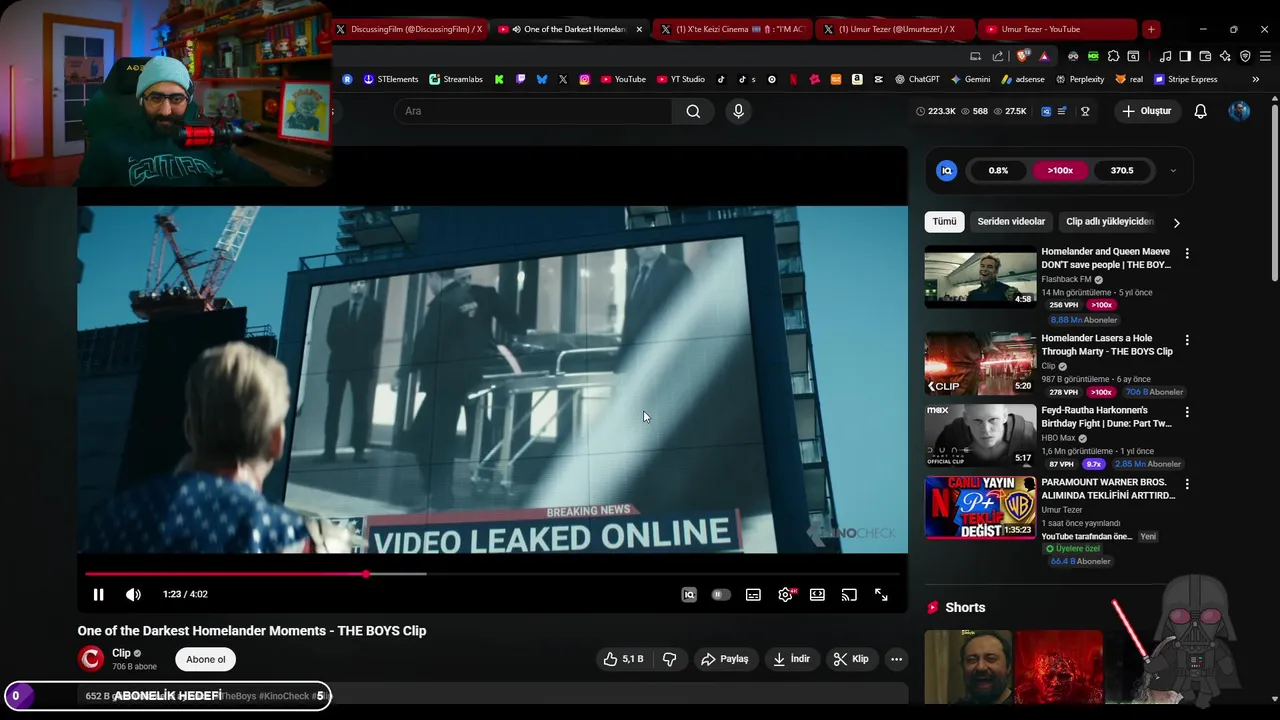Open the account profile avatar
This screenshot has width=1280, height=720.
1239,111
